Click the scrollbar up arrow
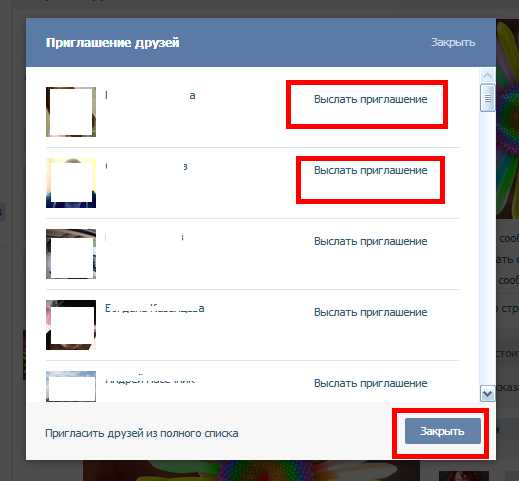The image size is (519, 481). 487,76
